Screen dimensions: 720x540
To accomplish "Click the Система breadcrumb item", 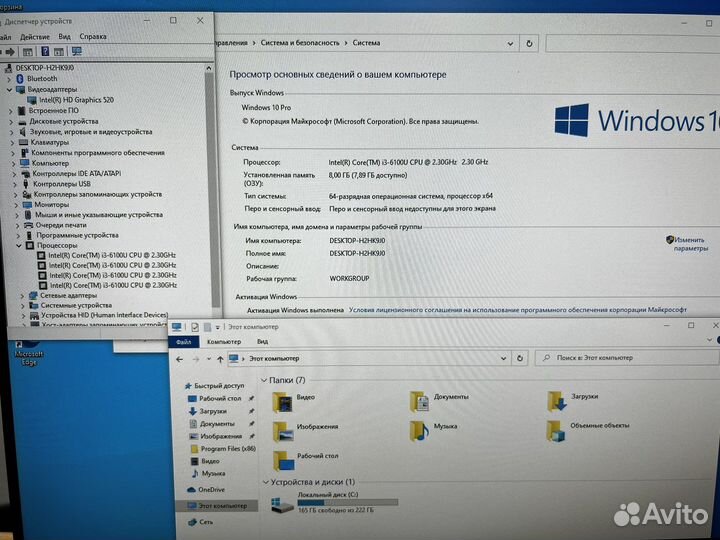I will [366, 43].
